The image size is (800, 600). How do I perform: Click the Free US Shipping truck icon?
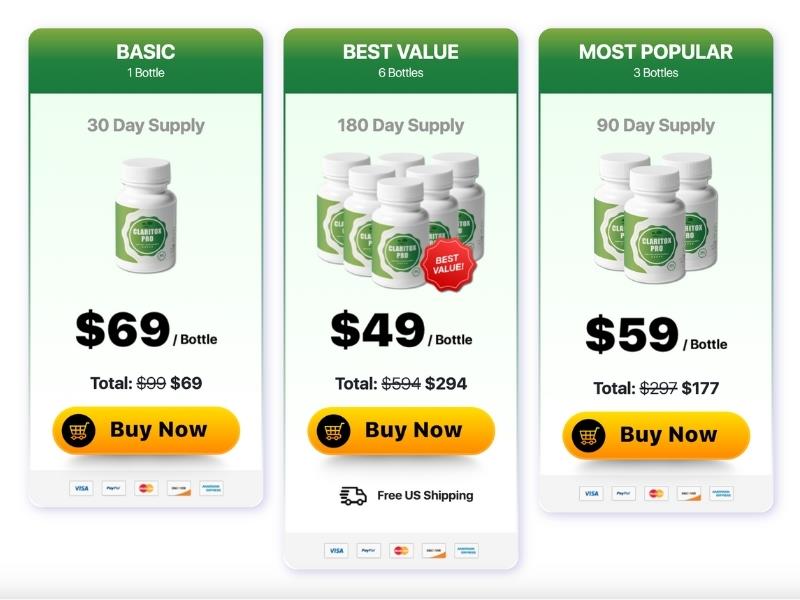coord(353,495)
